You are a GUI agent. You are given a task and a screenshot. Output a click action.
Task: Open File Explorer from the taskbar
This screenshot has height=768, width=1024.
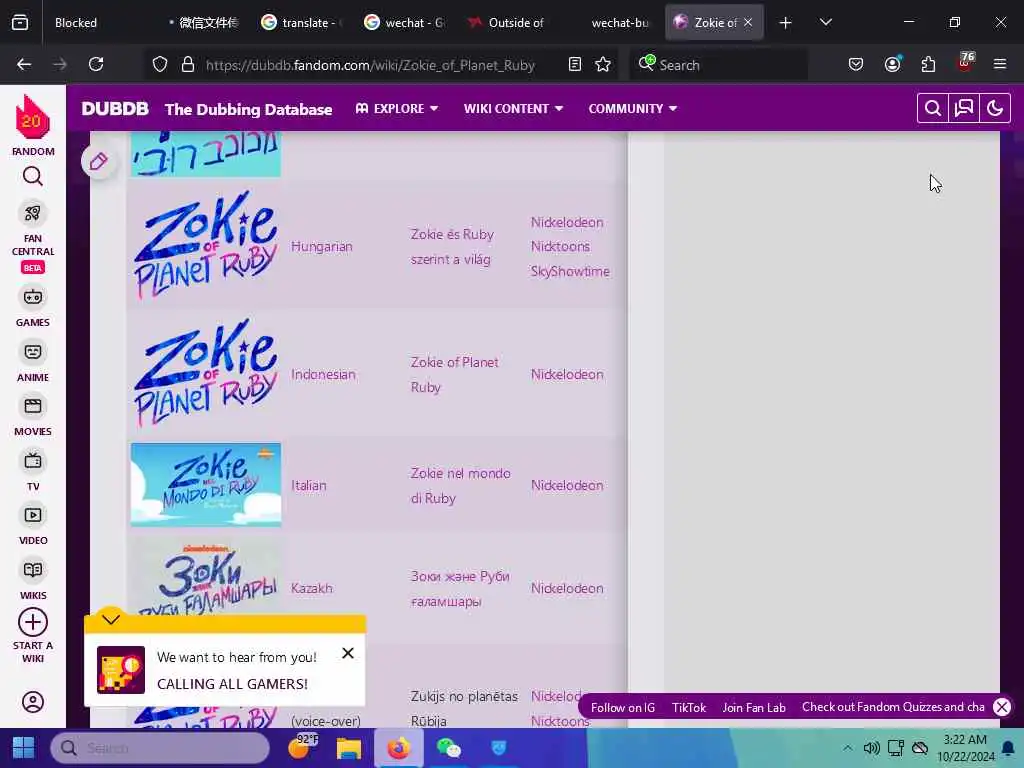pos(349,748)
